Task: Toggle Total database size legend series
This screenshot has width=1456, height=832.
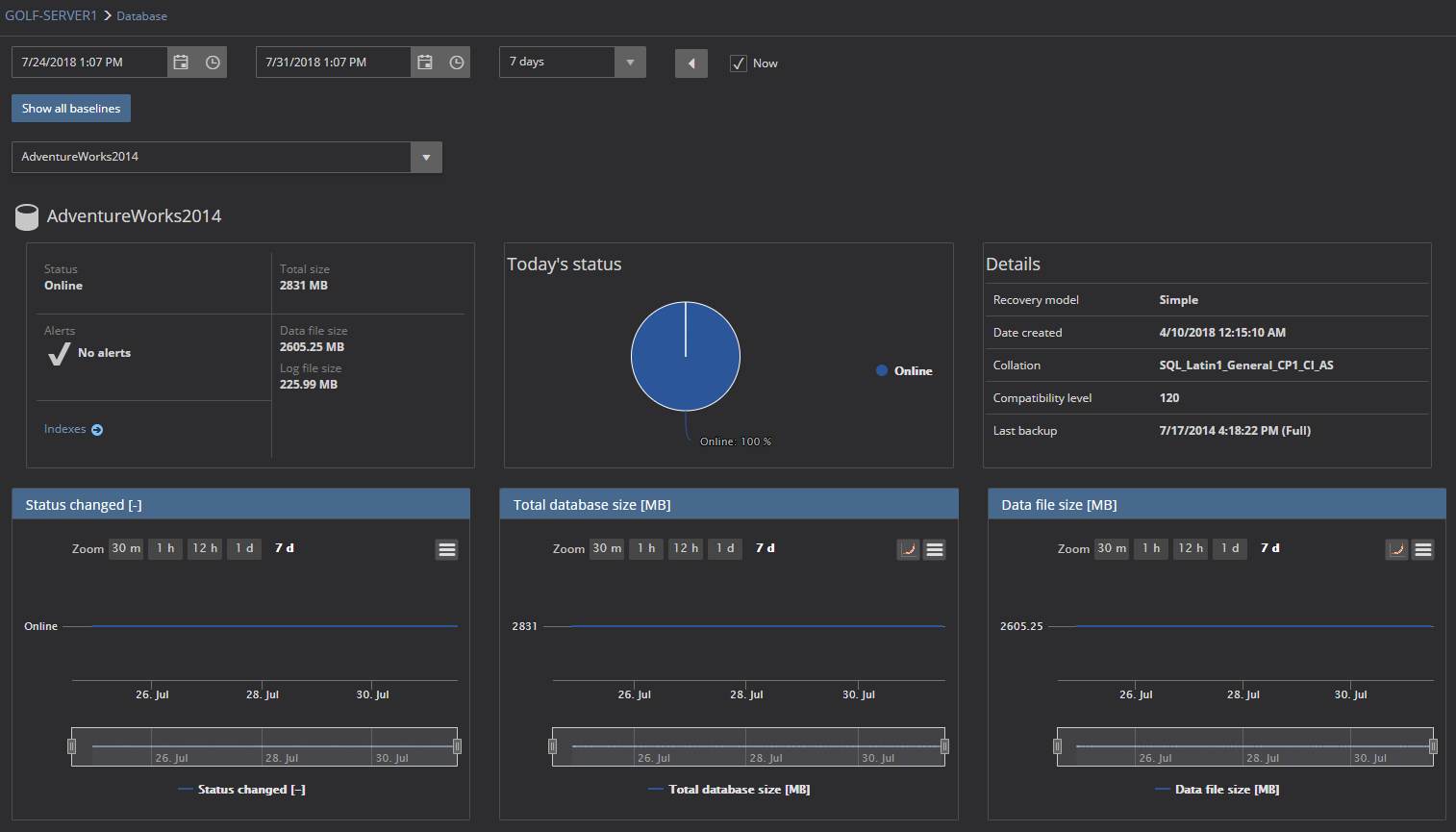Action: (x=729, y=790)
